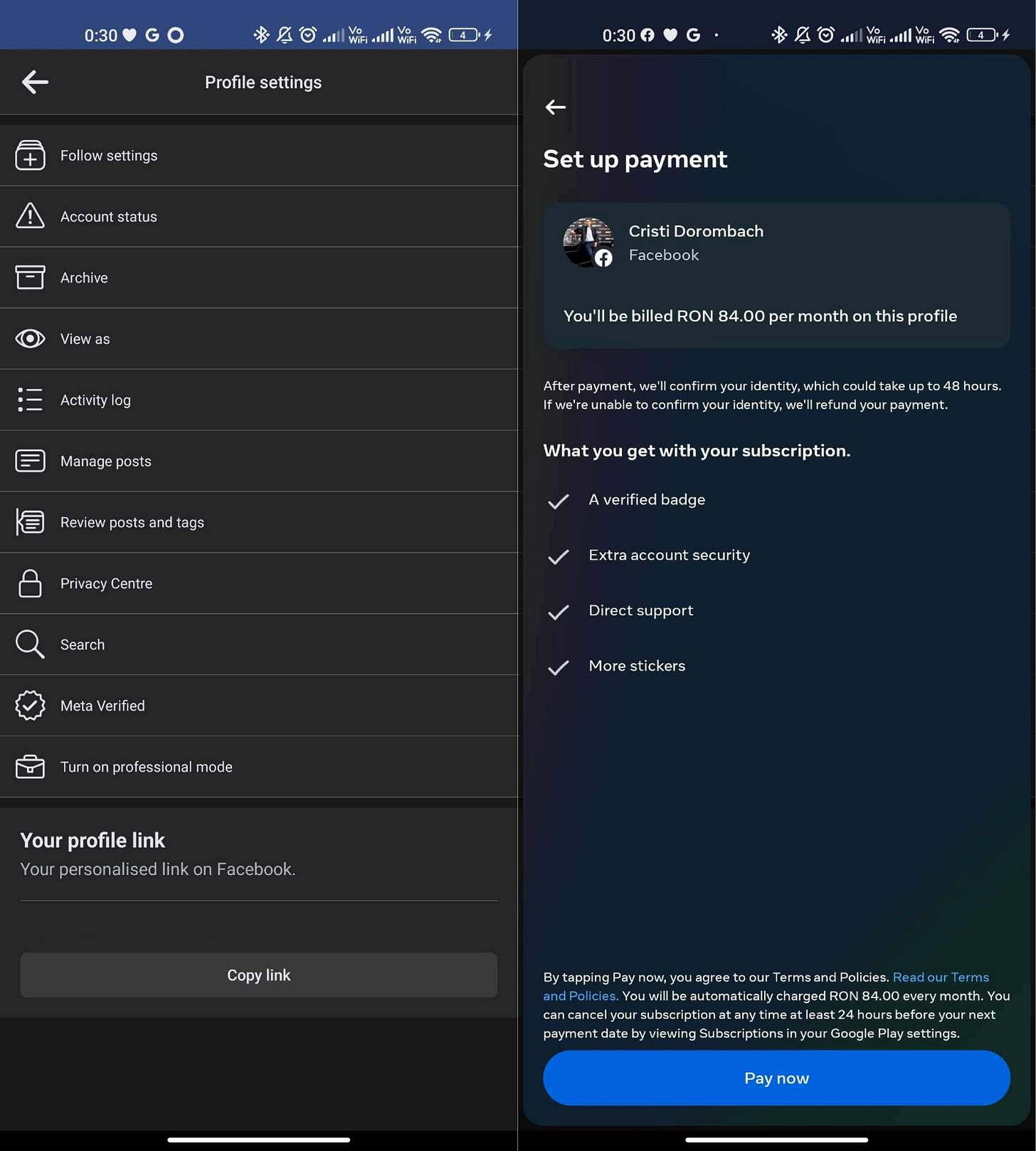Tap the Manage posts icon
Screen dimensions: 1036x1151
[30, 461]
